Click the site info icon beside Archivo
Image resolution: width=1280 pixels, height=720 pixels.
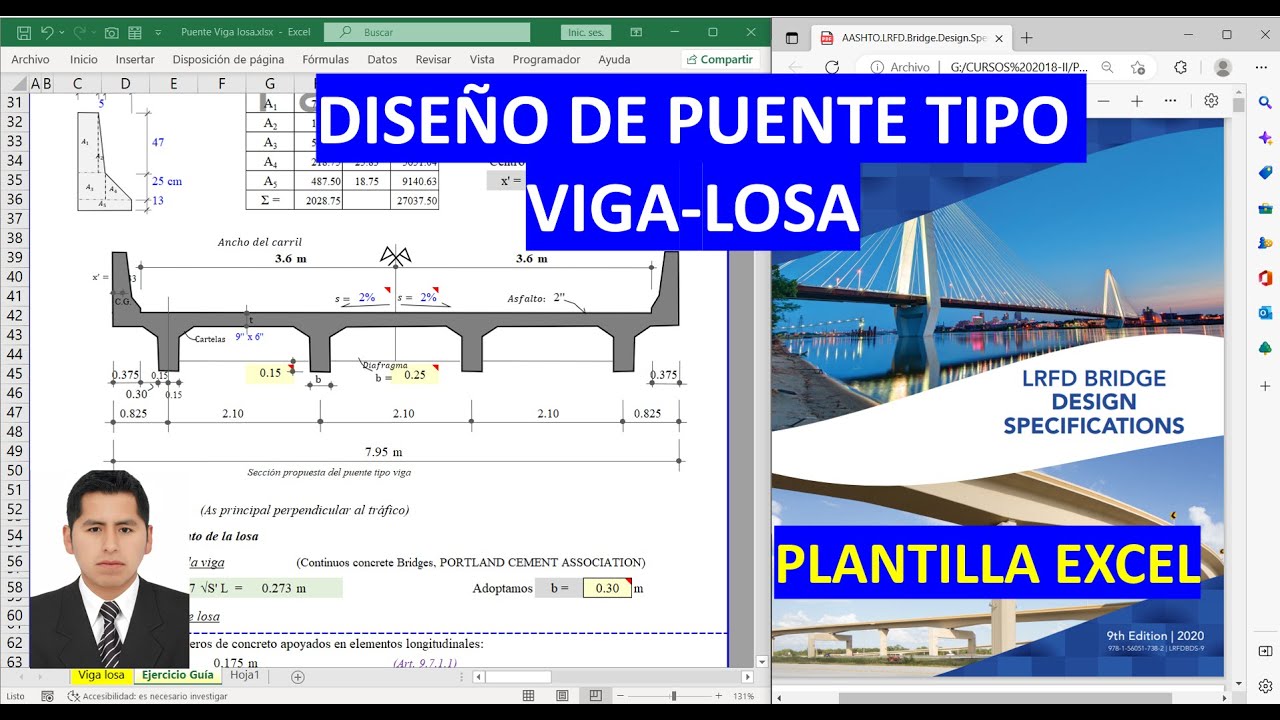pyautogui.click(x=876, y=67)
